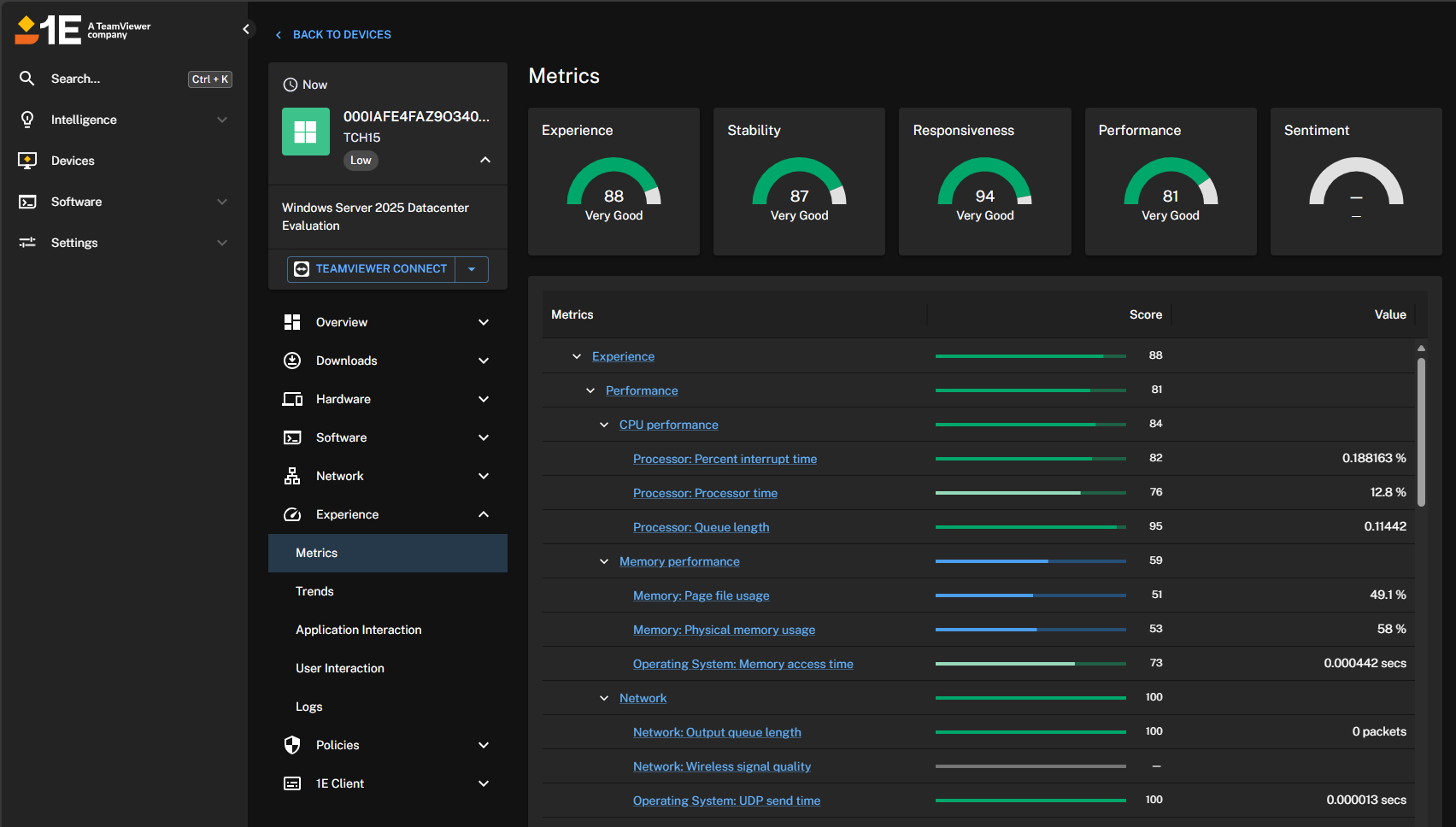1456x827 pixels.
Task: Click the 1E TeamViewer logo
Action: (83, 30)
